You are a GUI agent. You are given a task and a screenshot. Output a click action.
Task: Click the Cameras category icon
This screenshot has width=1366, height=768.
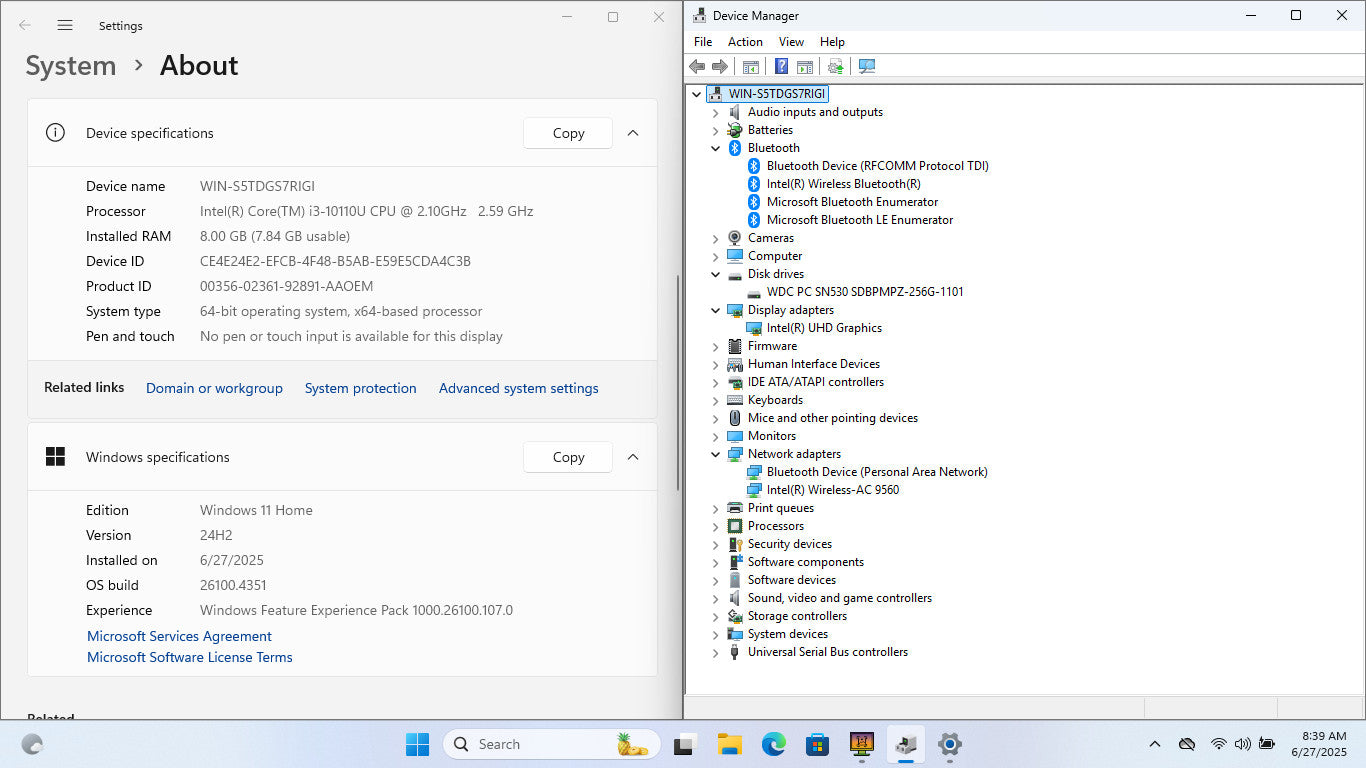[x=735, y=238]
